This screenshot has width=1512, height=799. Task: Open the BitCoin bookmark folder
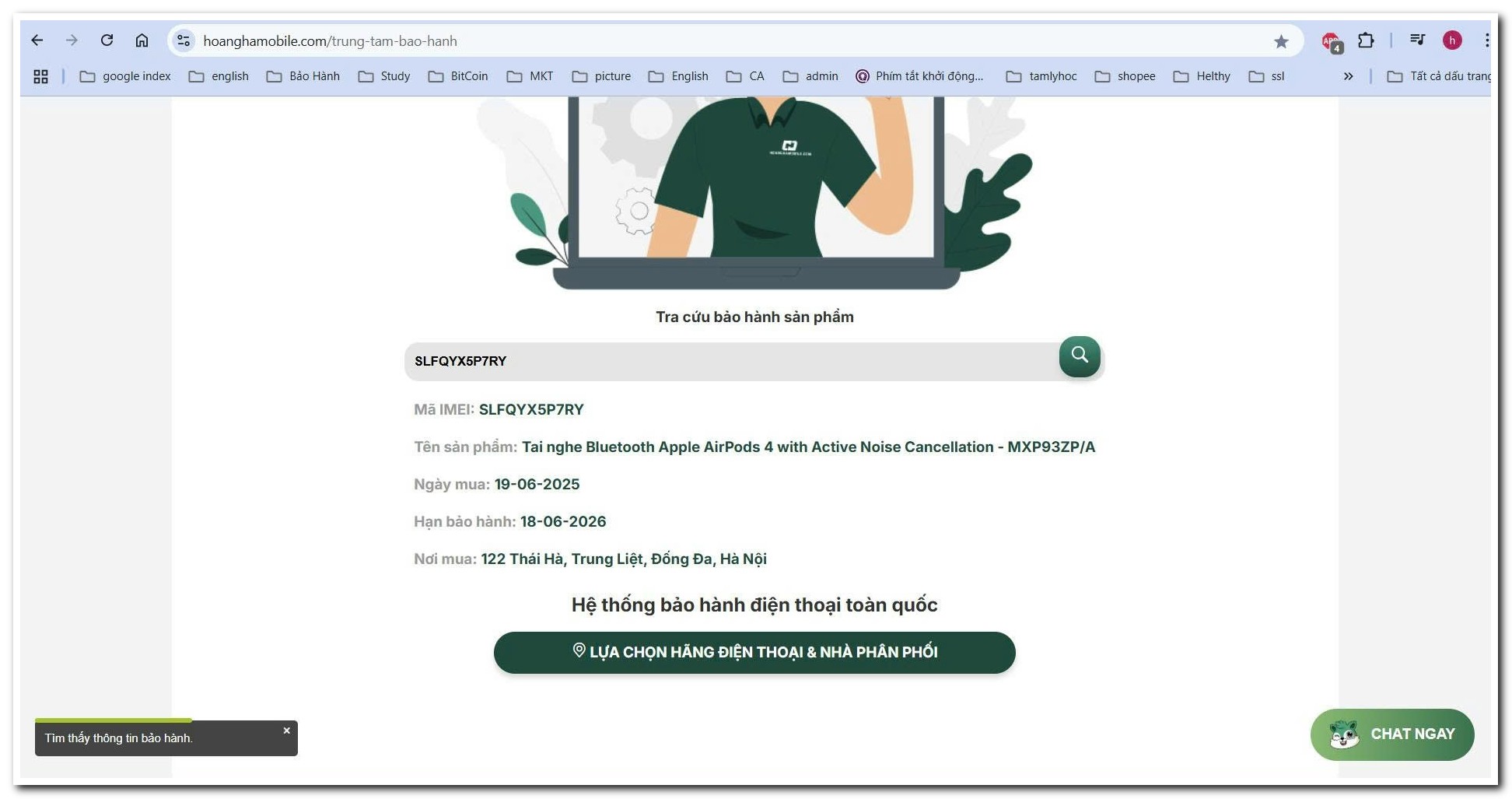coord(458,76)
